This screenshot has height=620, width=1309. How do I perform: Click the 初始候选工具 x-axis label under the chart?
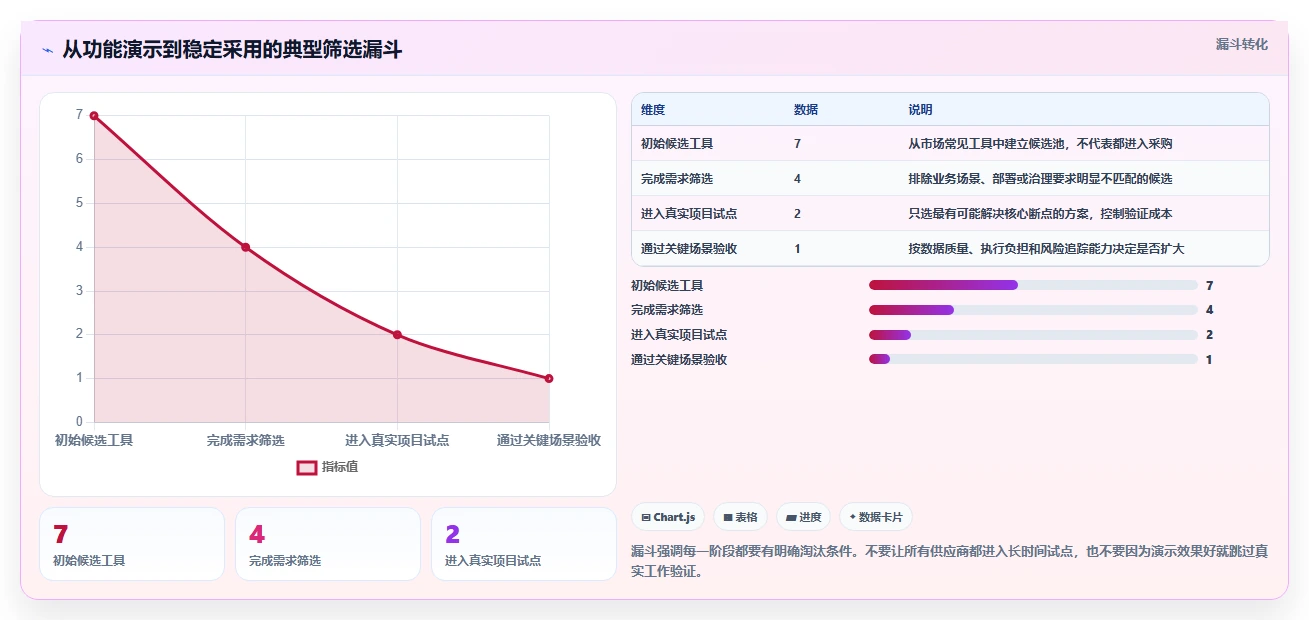pyautogui.click(x=94, y=440)
